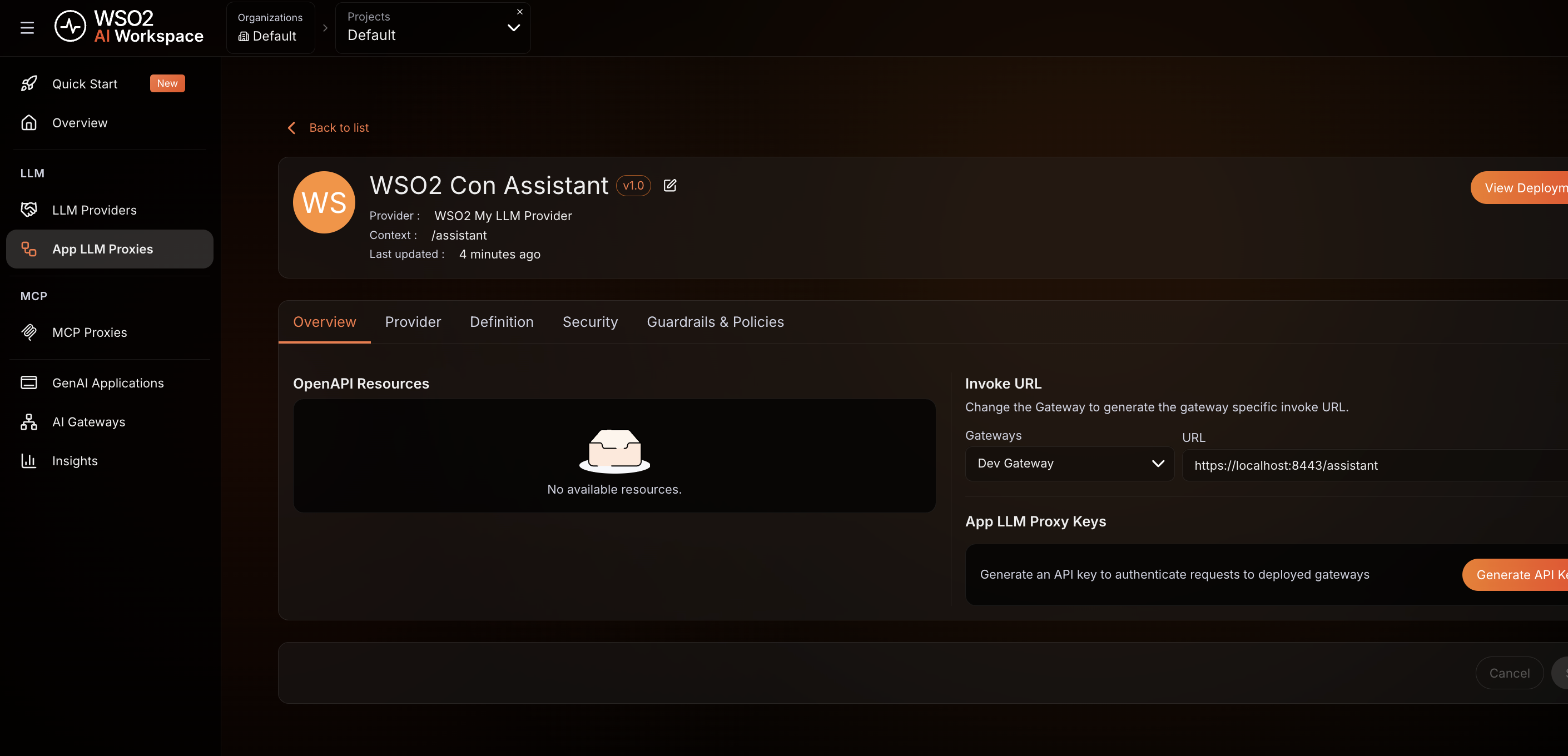Click the Gateways field label
This screenshot has width=1568, height=756.
(994, 435)
